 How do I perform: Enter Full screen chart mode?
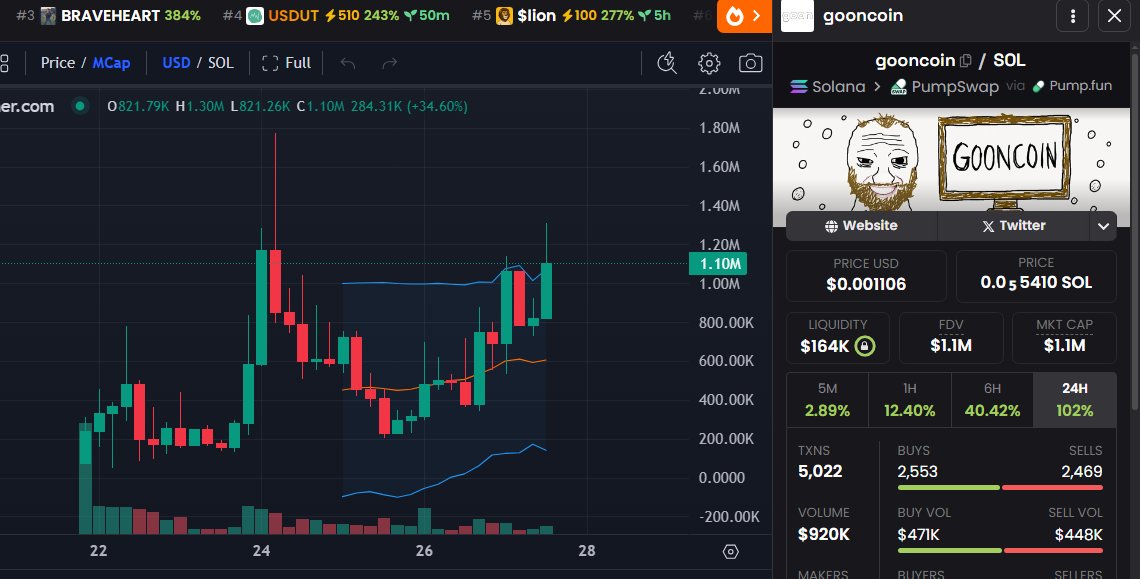pyautogui.click(x=286, y=63)
